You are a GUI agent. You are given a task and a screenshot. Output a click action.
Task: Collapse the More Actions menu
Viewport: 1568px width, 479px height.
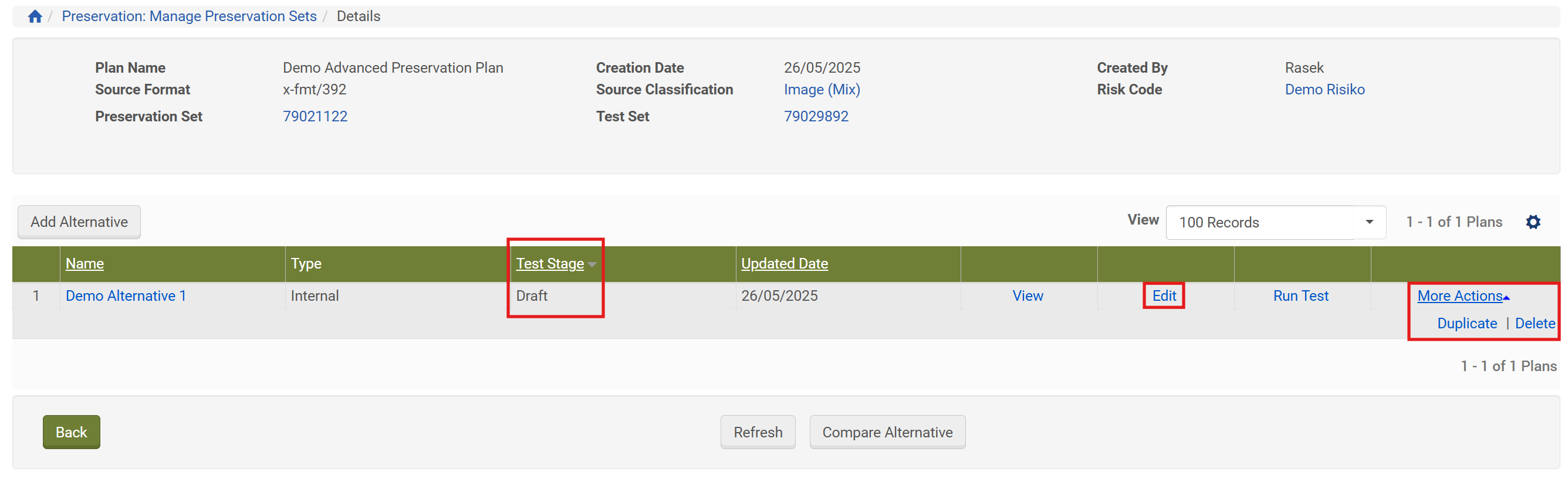click(x=1462, y=296)
